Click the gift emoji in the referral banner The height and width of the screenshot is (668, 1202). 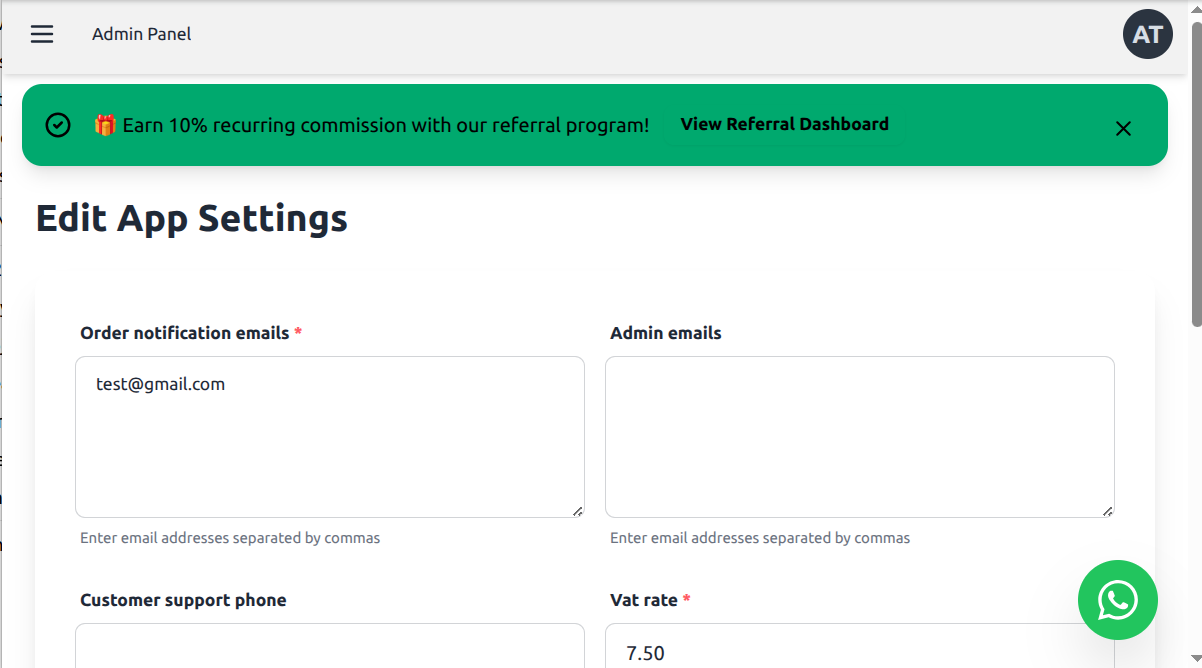[104, 123]
